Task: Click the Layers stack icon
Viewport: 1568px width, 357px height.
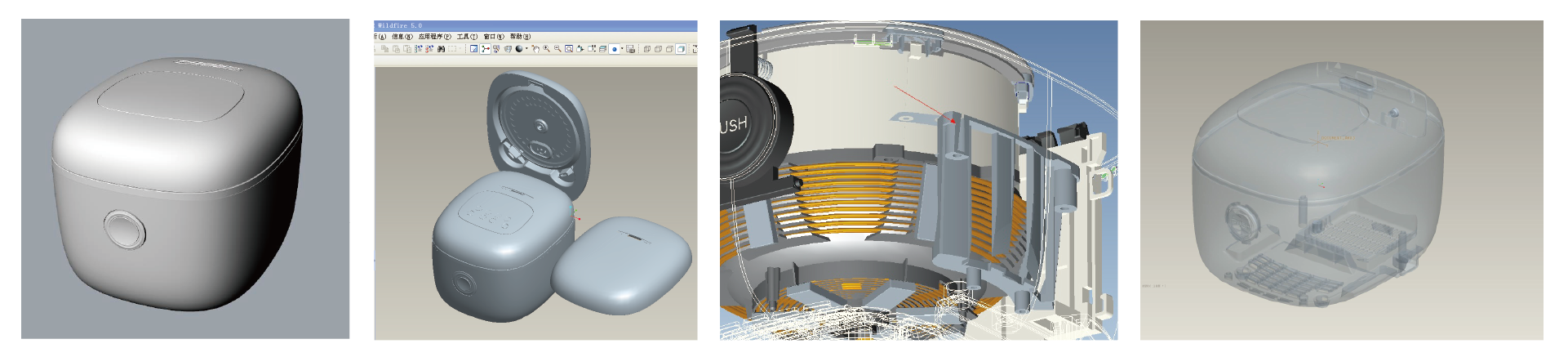Action: (602, 49)
